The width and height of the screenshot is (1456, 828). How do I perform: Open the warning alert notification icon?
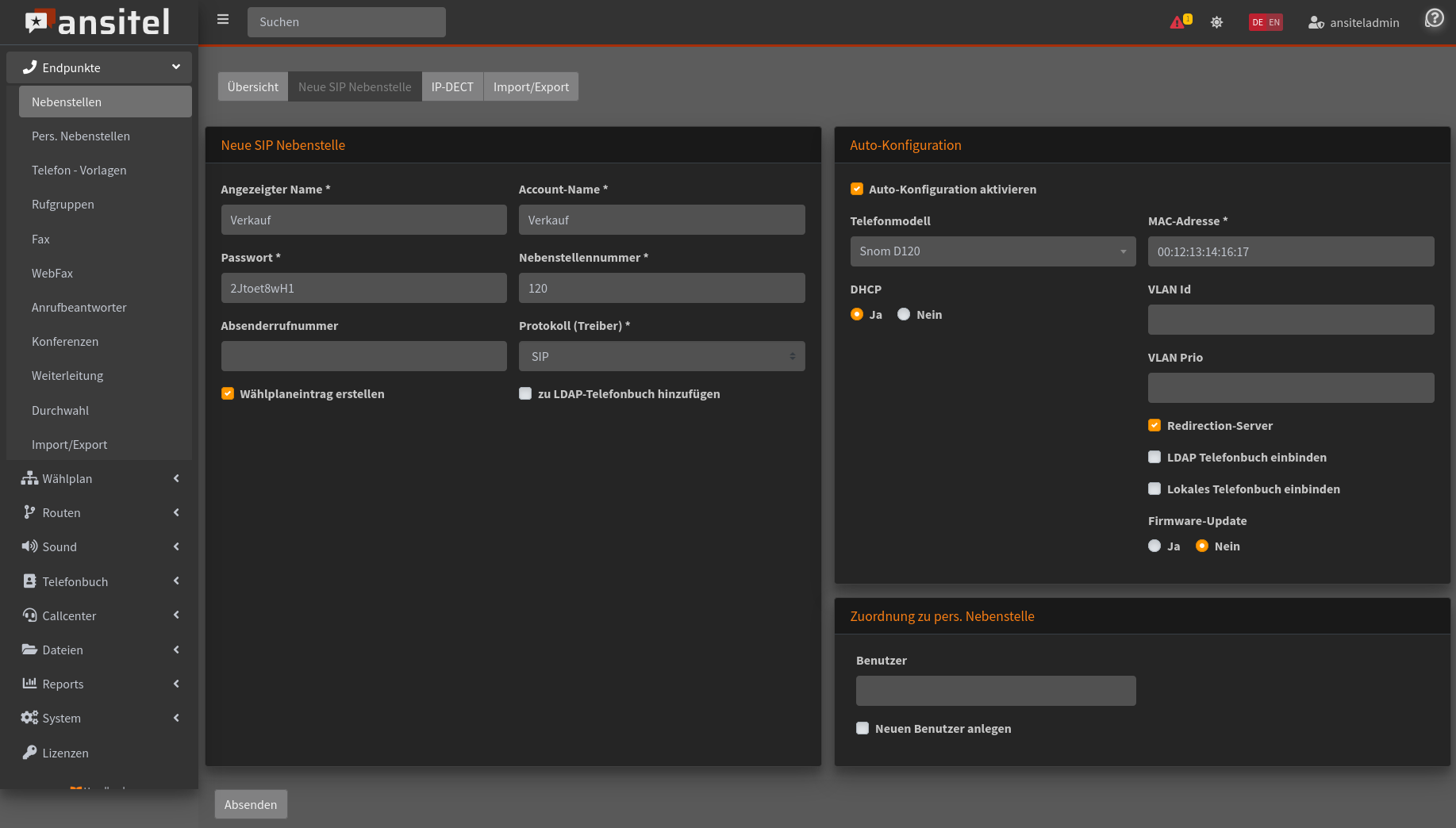pyautogui.click(x=1178, y=22)
